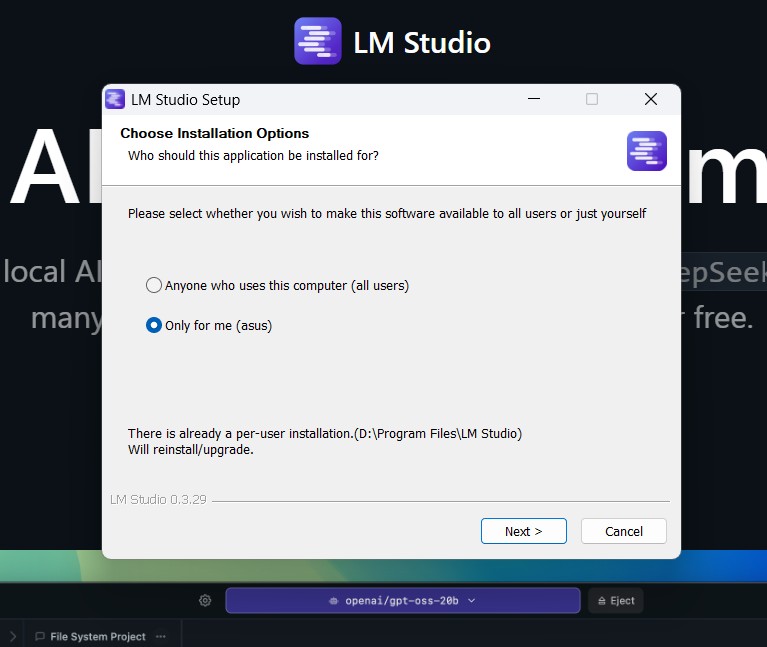Cancel the LM Studio installation
Screen dimensions: 767x647
click(623, 531)
